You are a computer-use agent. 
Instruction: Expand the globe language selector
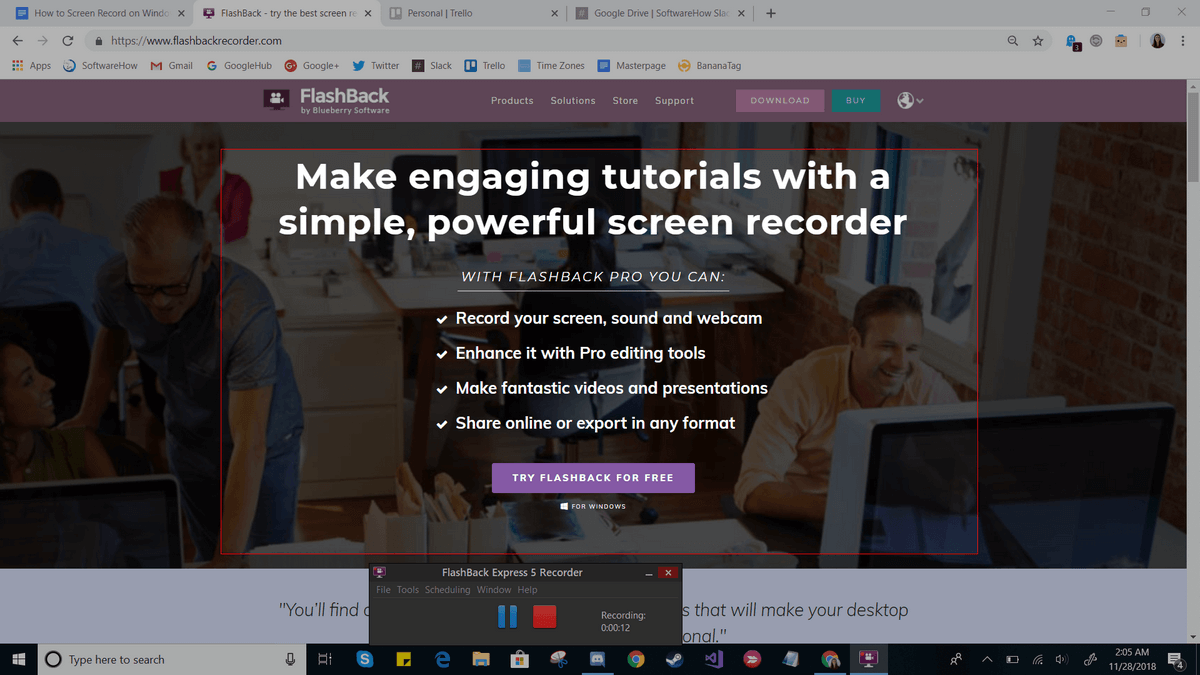coord(909,100)
